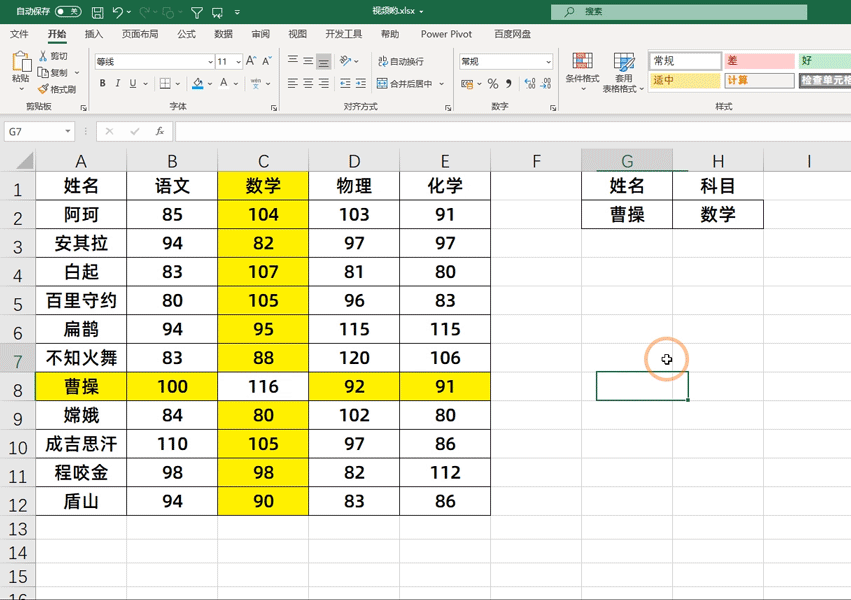Click Merge & Center (合并后居中) button
851x600 pixels.
(x=405, y=84)
